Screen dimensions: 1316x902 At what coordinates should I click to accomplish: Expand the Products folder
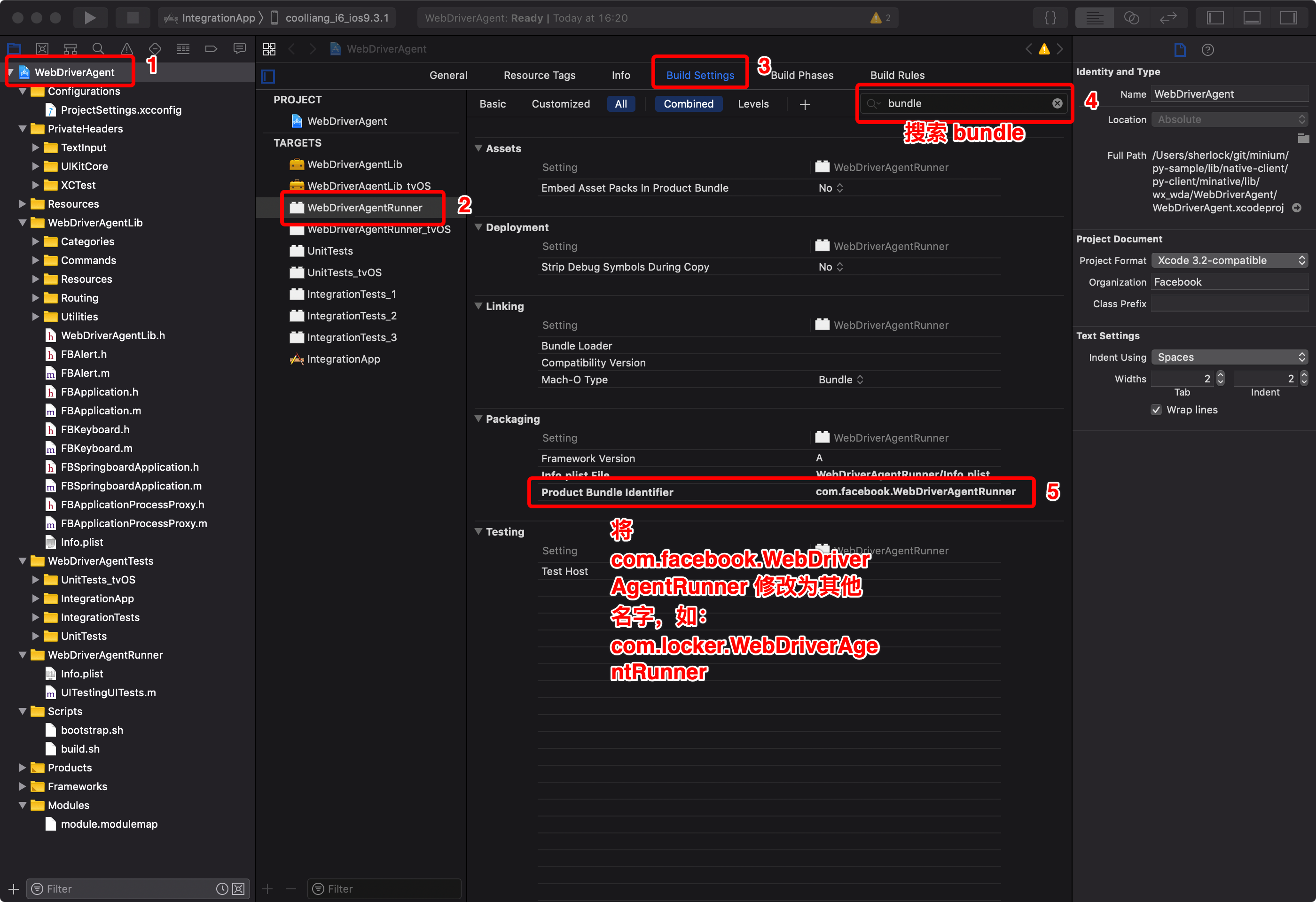23,767
